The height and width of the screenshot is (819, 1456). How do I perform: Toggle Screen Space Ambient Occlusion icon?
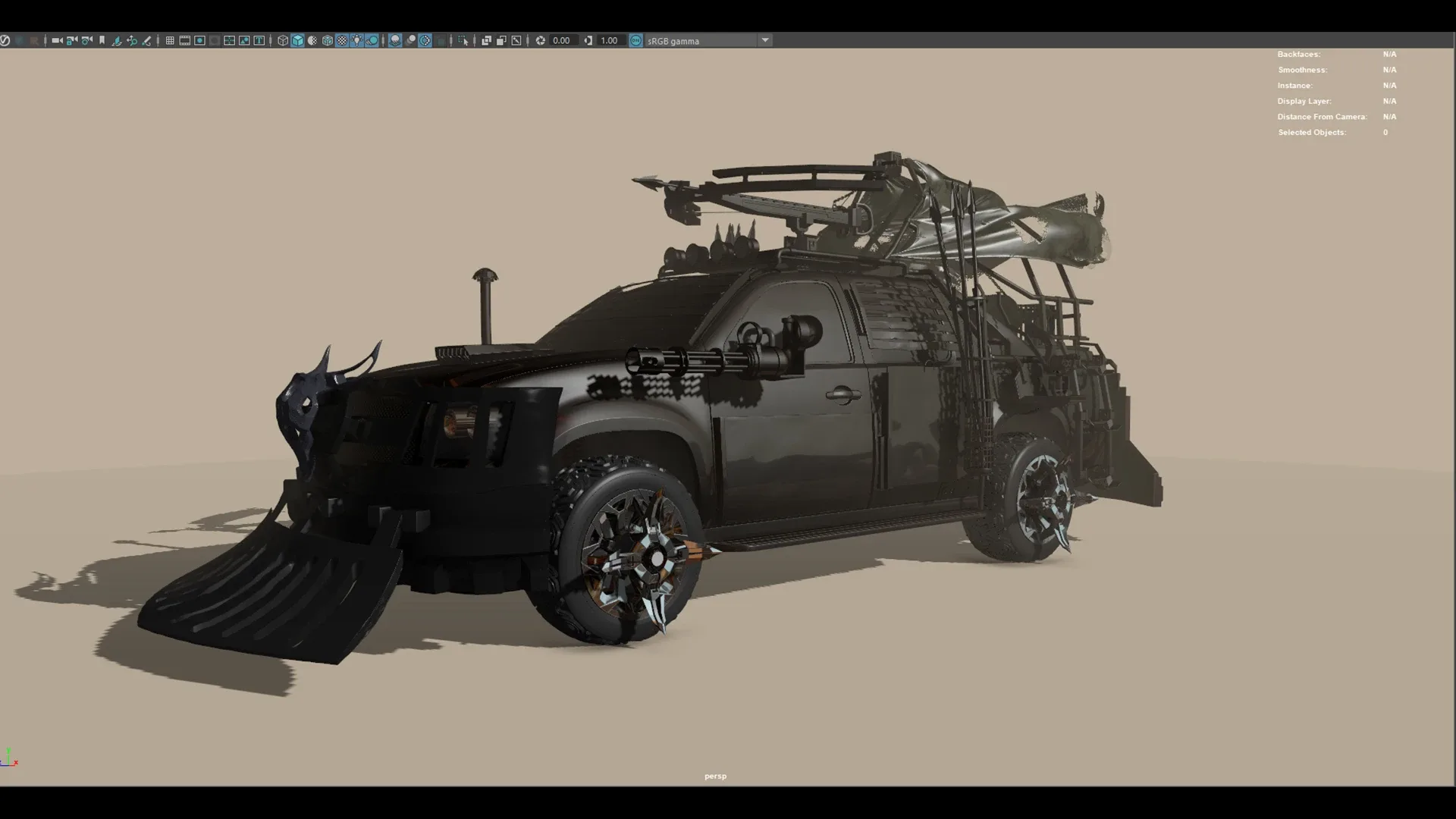(395, 40)
